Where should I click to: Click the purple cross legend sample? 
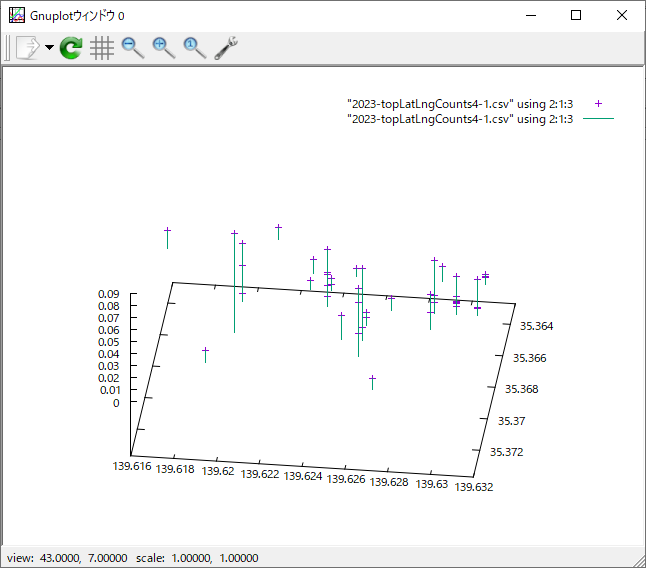[x=598, y=104]
